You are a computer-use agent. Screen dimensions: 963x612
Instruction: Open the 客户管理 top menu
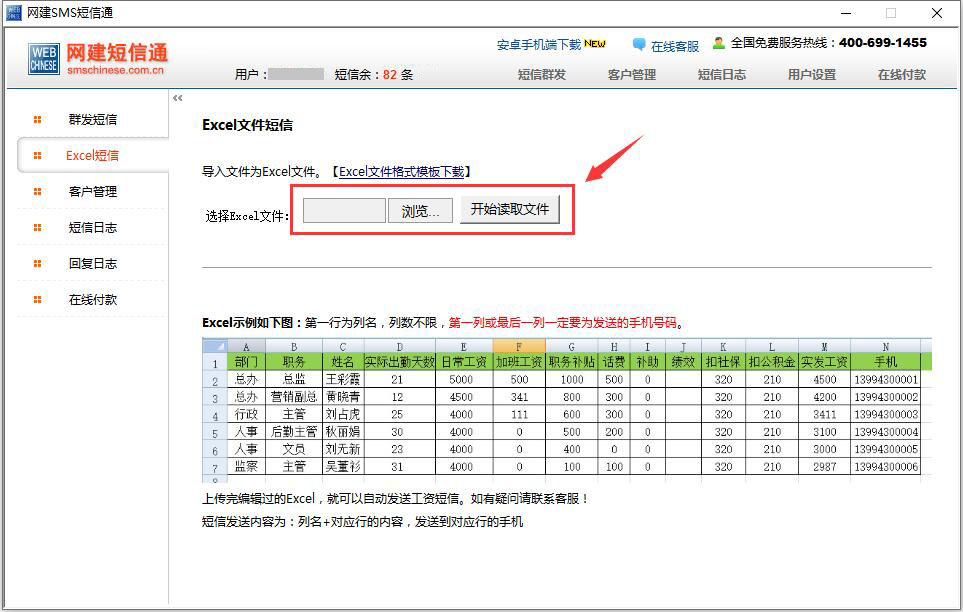pyautogui.click(x=631, y=75)
